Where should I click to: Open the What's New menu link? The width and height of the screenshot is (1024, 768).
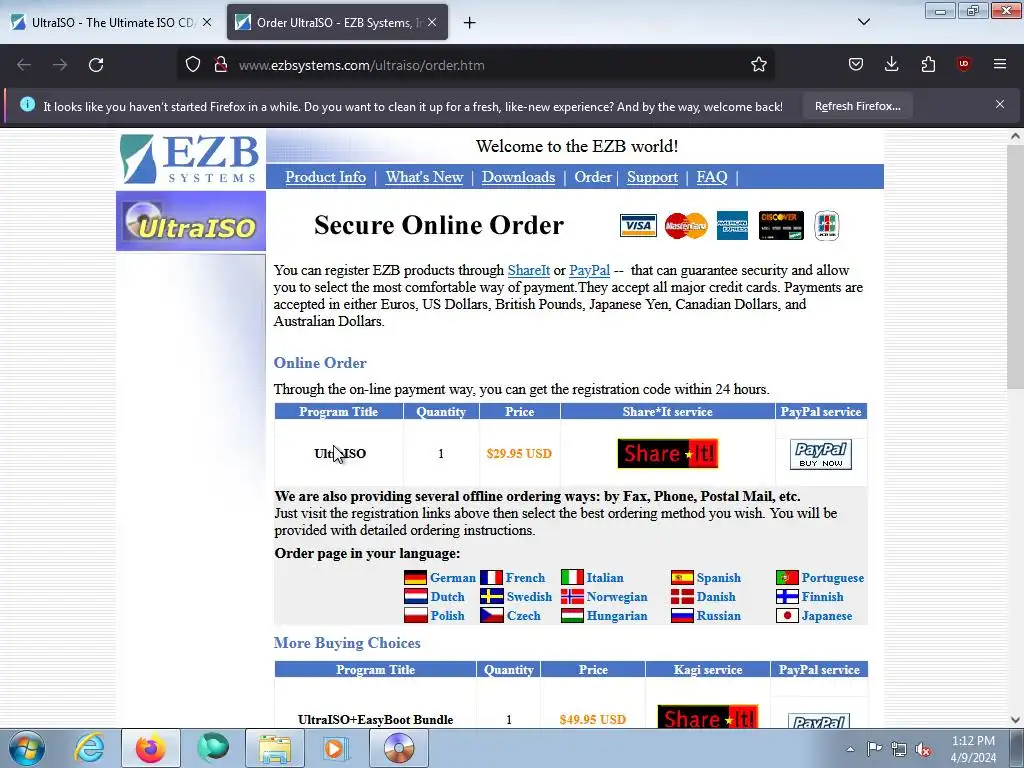tap(424, 177)
